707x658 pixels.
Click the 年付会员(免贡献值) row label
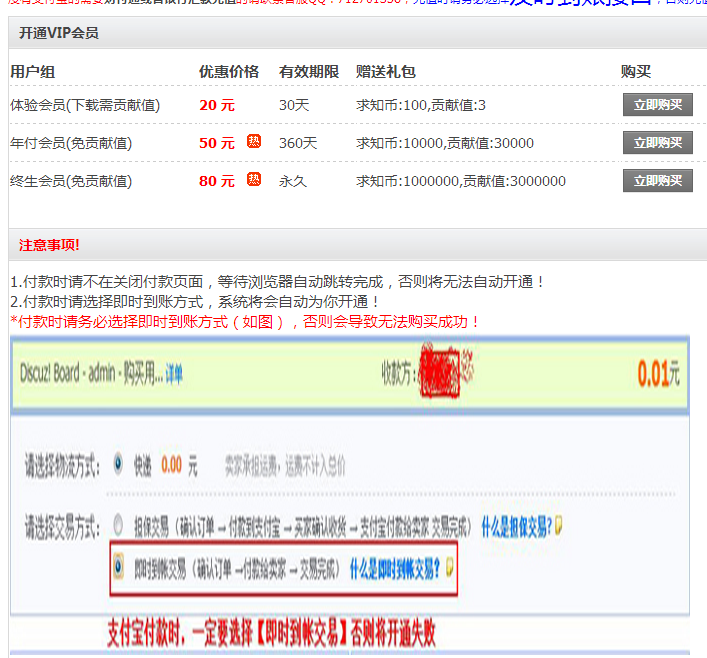71,143
